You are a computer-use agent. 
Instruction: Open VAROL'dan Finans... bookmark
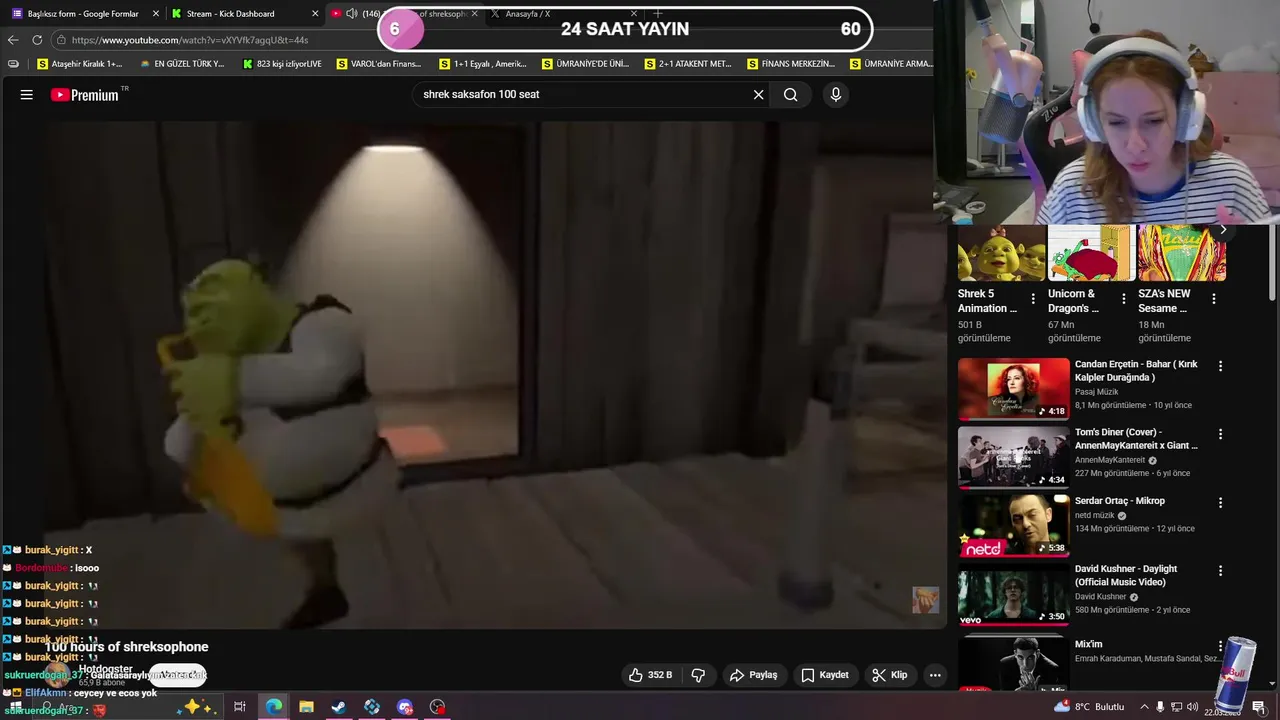coord(379,64)
